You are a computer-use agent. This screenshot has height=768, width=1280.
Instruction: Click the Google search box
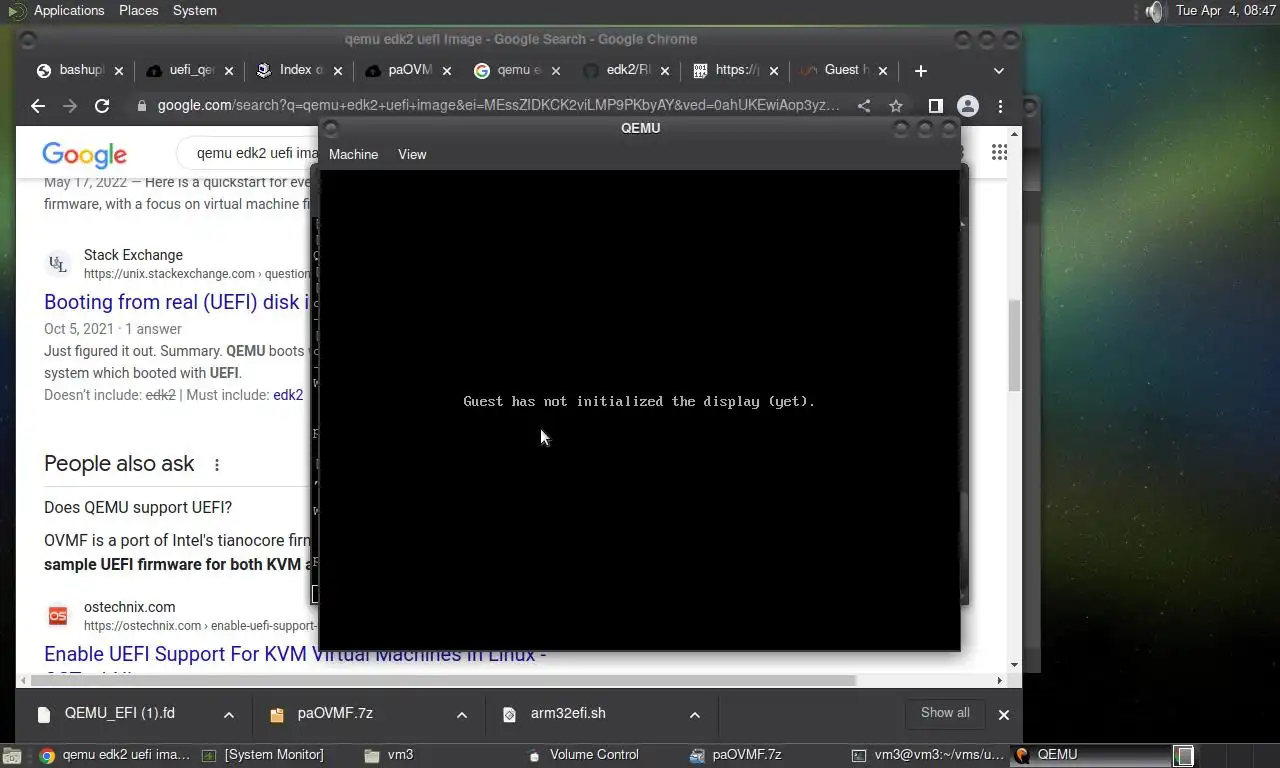coord(248,153)
